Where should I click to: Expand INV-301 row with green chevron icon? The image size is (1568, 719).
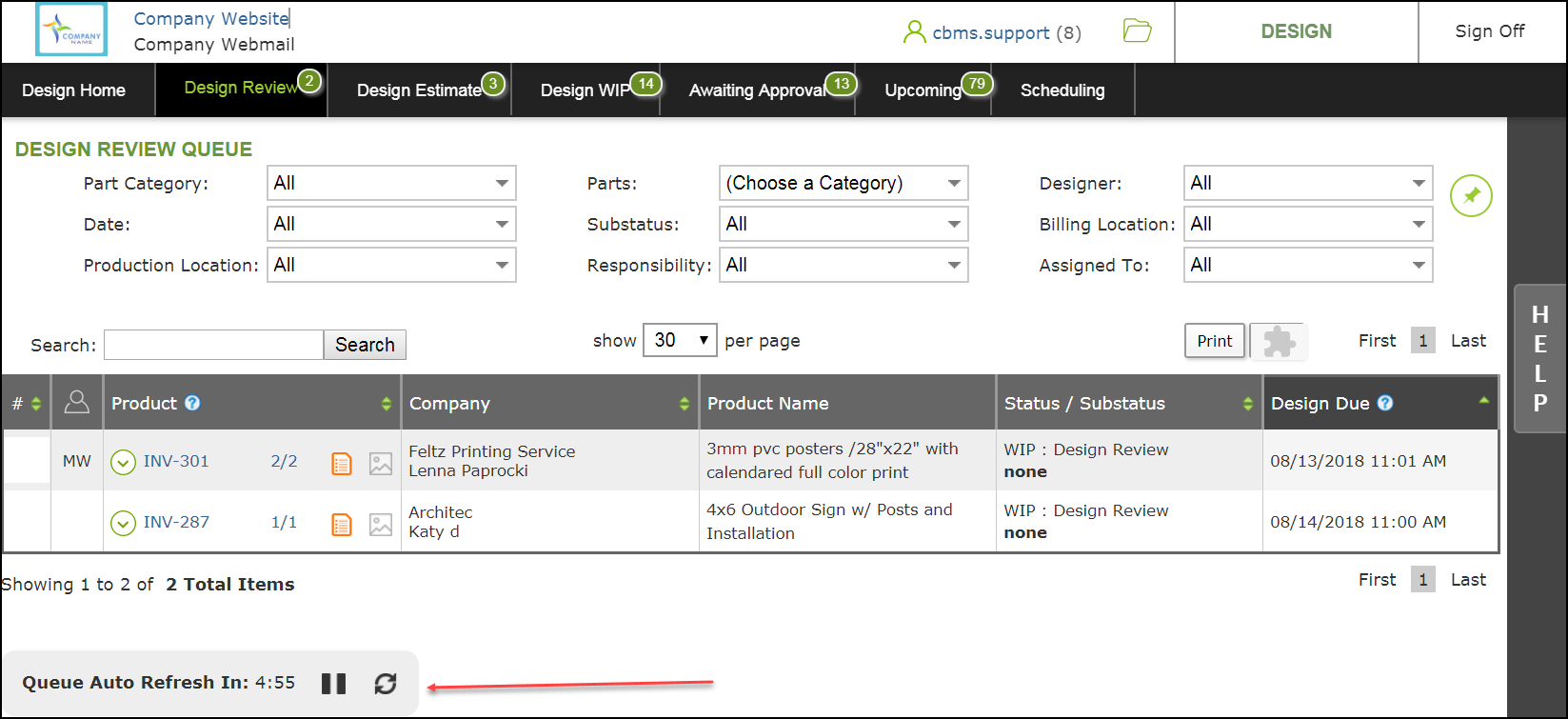point(123,462)
